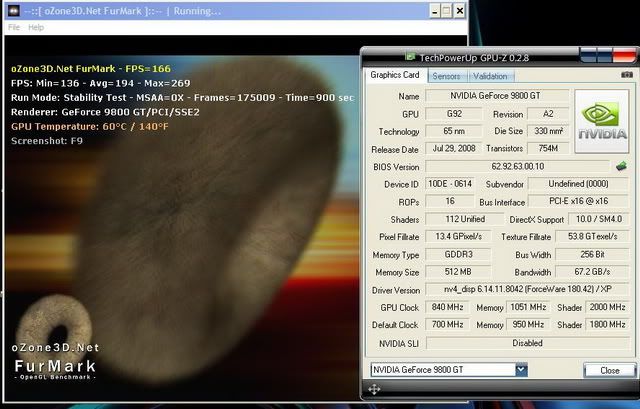
Task: Click the GPU value G92
Action: coord(454,113)
